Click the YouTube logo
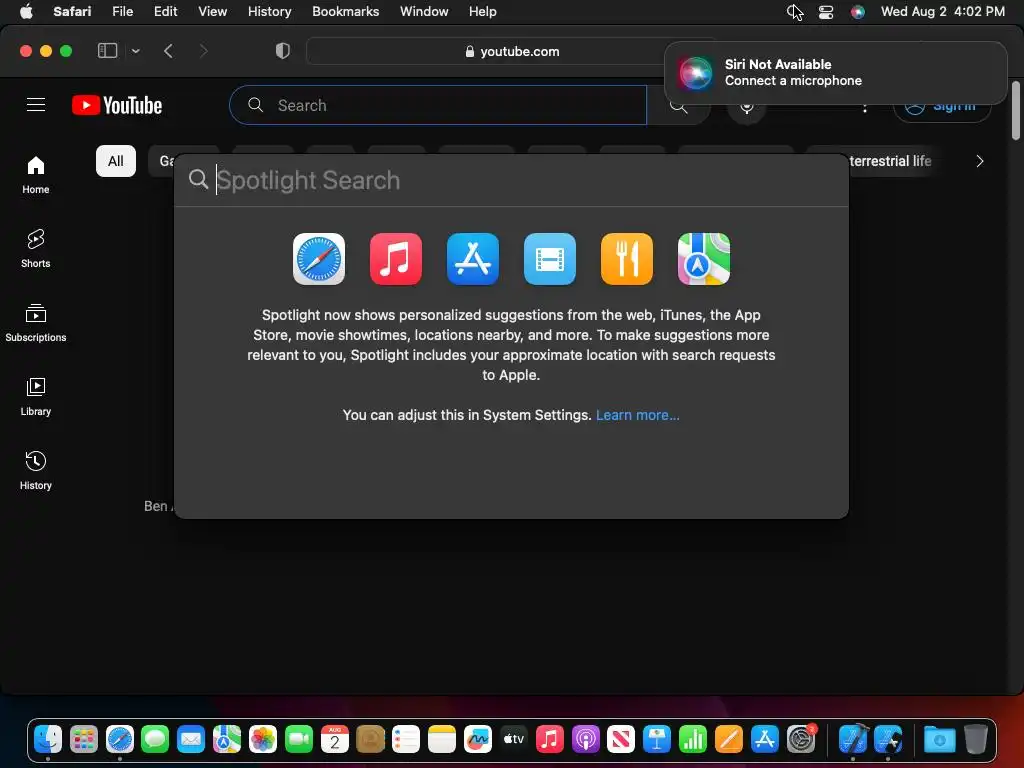This screenshot has width=1024, height=768. (117, 105)
